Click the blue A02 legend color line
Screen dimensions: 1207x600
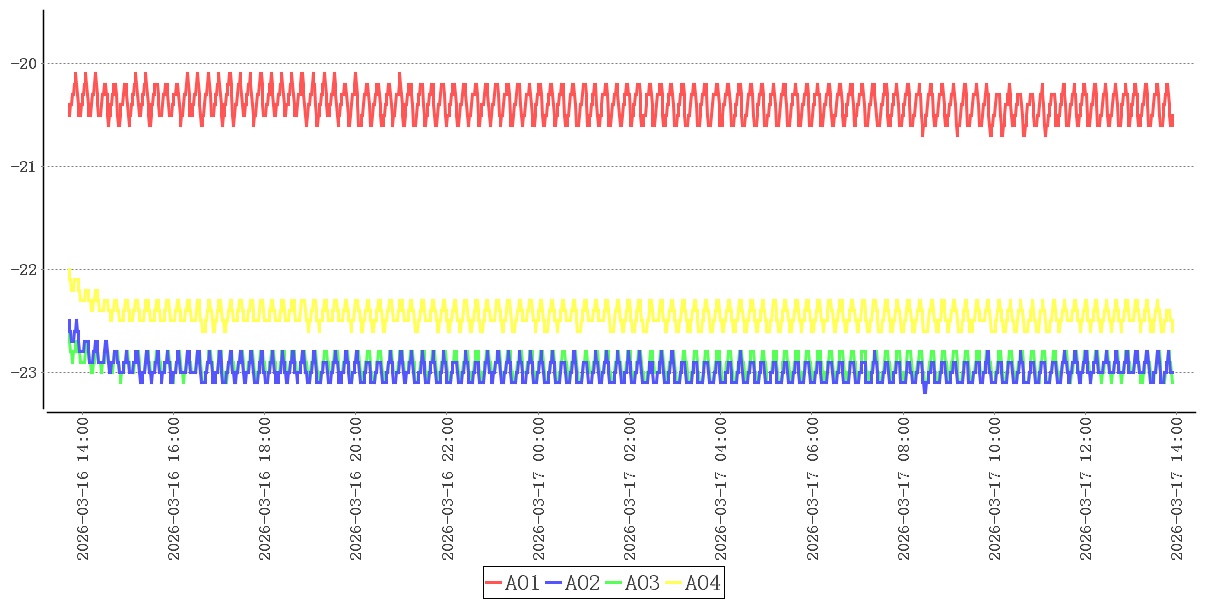554,583
